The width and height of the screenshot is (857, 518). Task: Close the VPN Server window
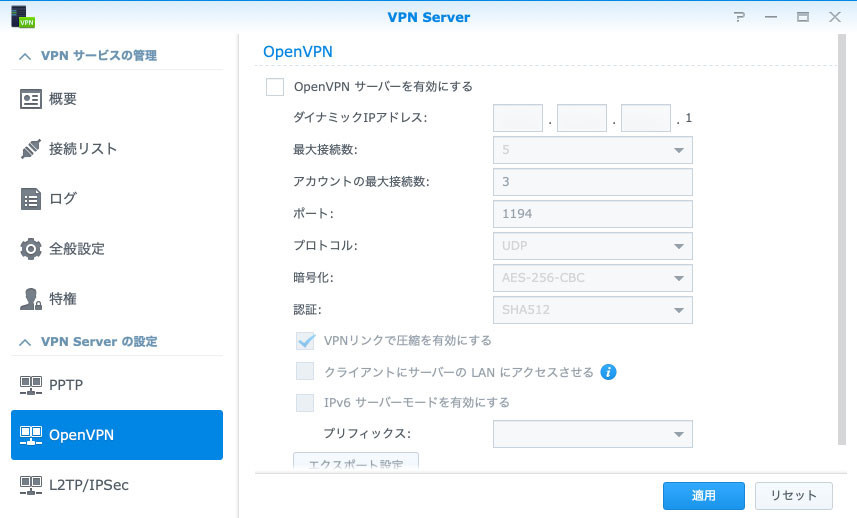tap(835, 17)
